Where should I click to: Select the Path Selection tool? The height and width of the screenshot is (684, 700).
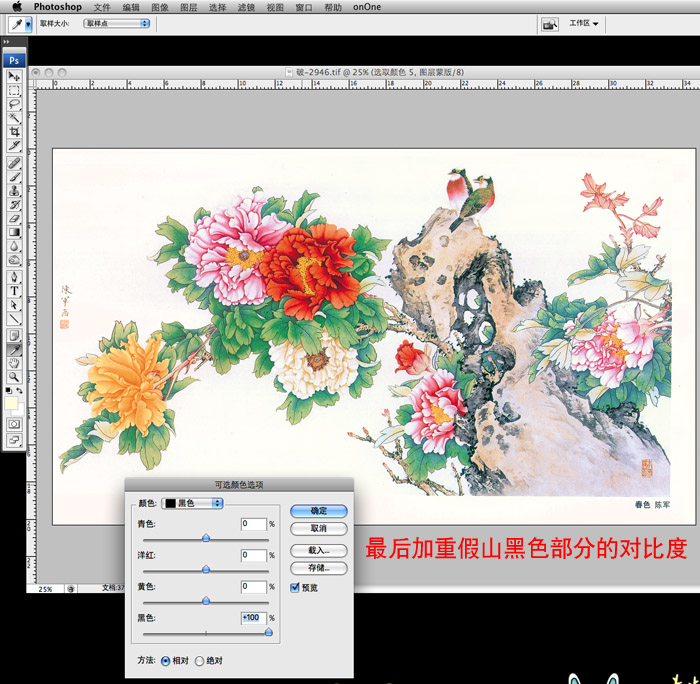point(14,305)
